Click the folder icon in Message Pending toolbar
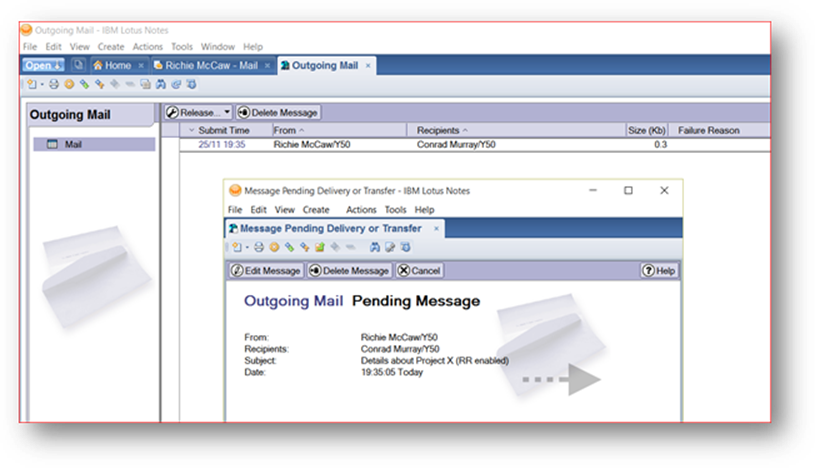This screenshot has width=815, height=468. (x=320, y=248)
